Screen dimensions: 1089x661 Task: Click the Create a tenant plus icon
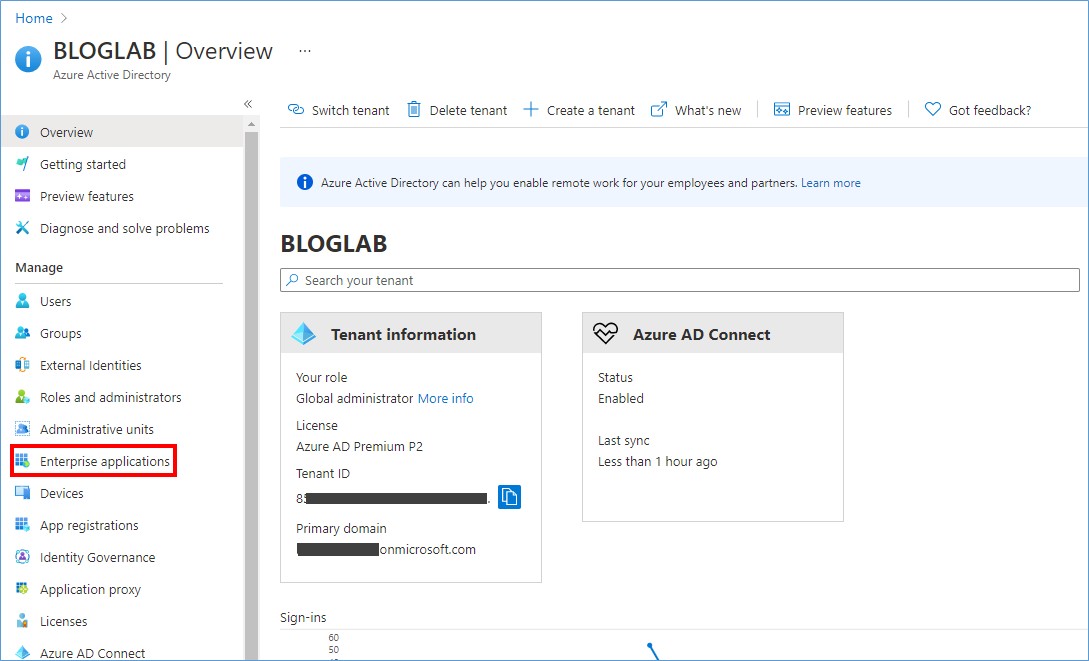(531, 110)
